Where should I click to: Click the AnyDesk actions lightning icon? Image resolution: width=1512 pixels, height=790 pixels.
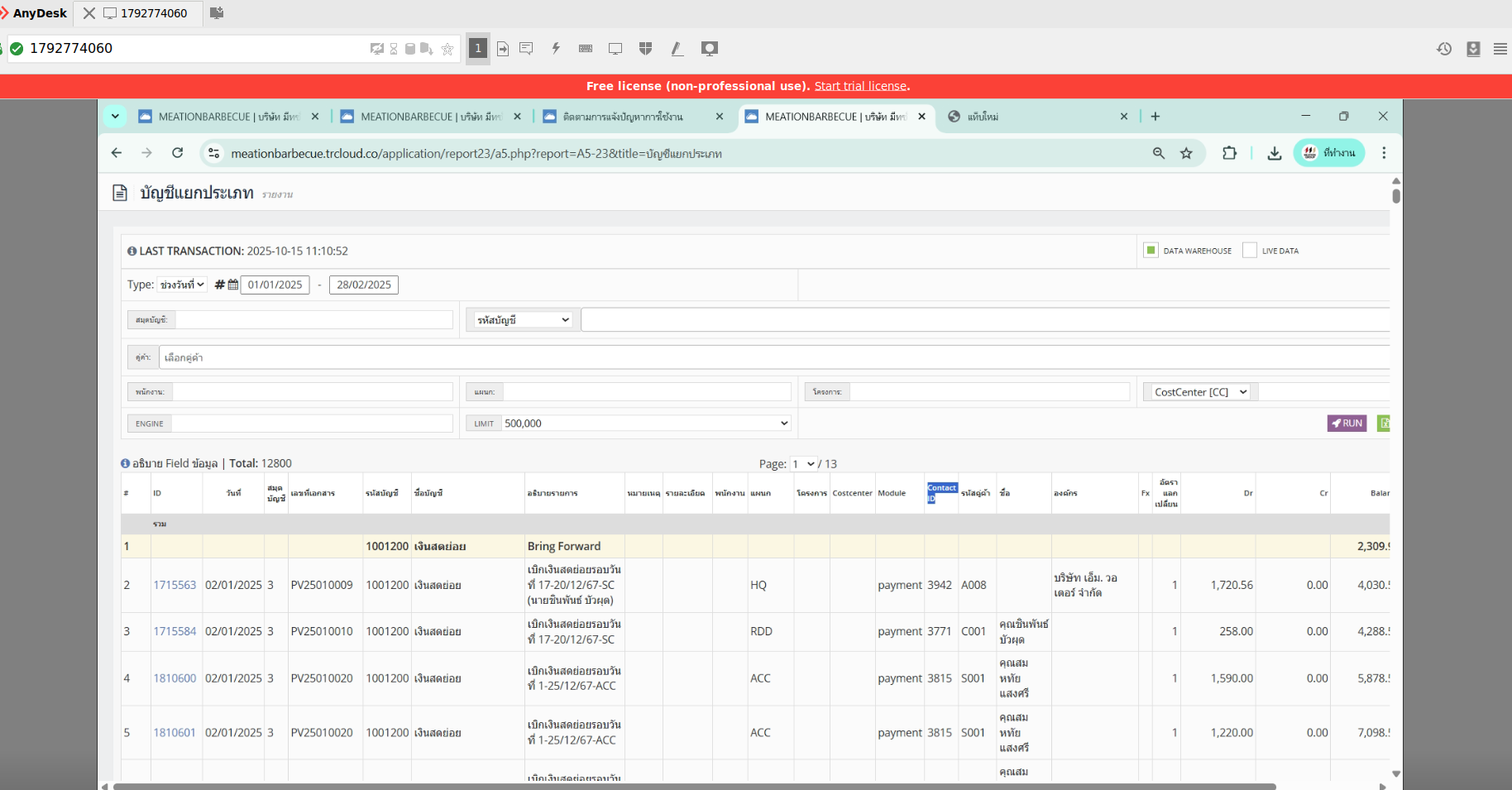[x=556, y=49]
